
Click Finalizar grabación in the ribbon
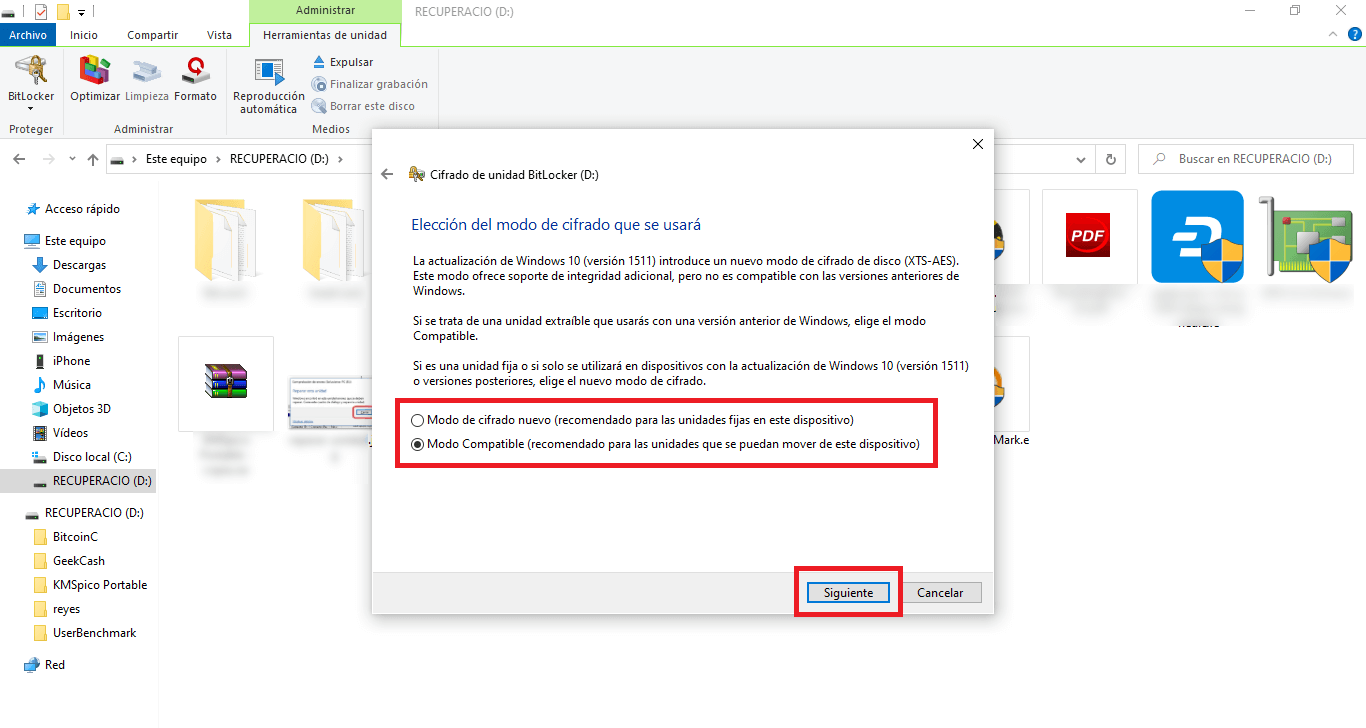(370, 84)
